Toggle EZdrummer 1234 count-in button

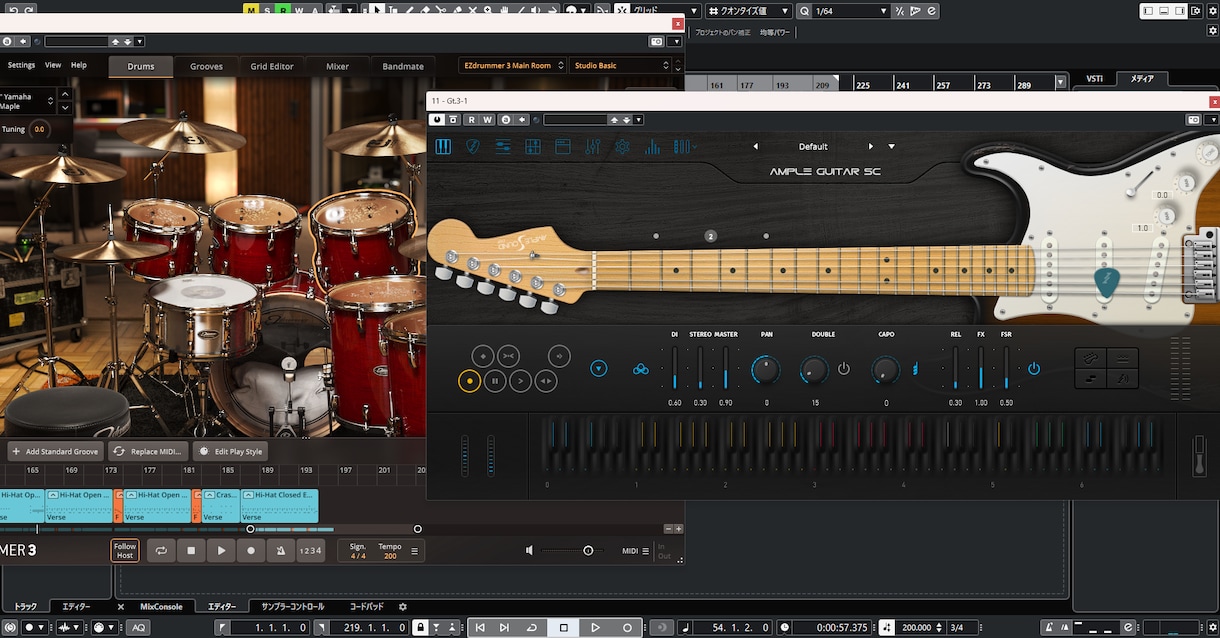coord(311,550)
